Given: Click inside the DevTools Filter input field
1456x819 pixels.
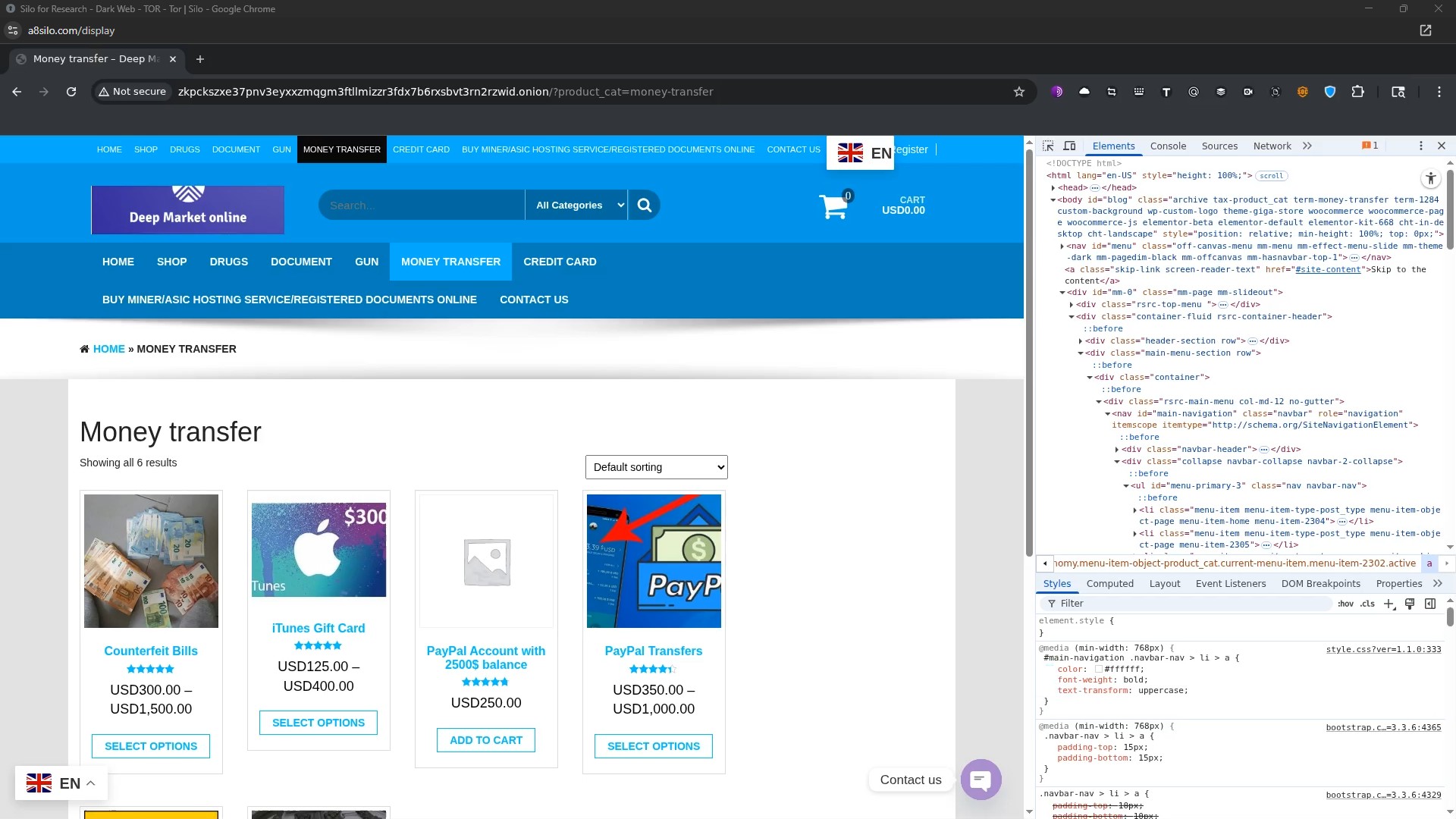Looking at the screenshot, I should (x=1137, y=603).
